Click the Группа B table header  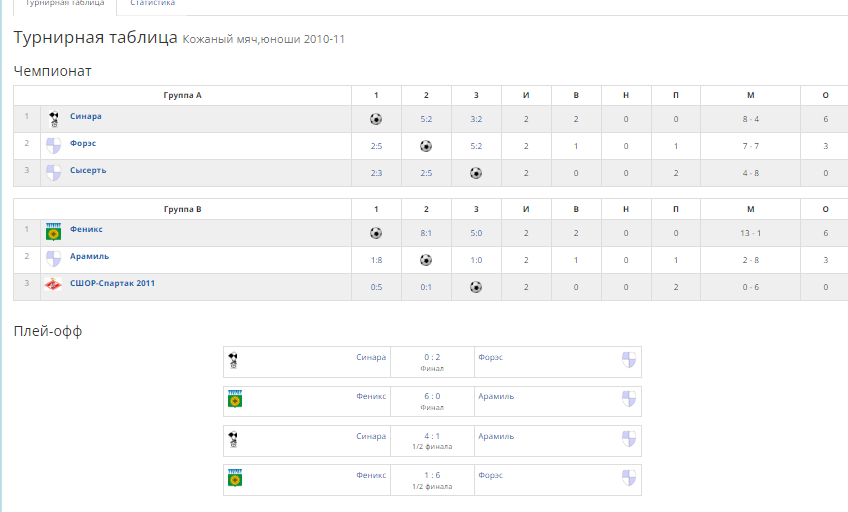[182, 209]
